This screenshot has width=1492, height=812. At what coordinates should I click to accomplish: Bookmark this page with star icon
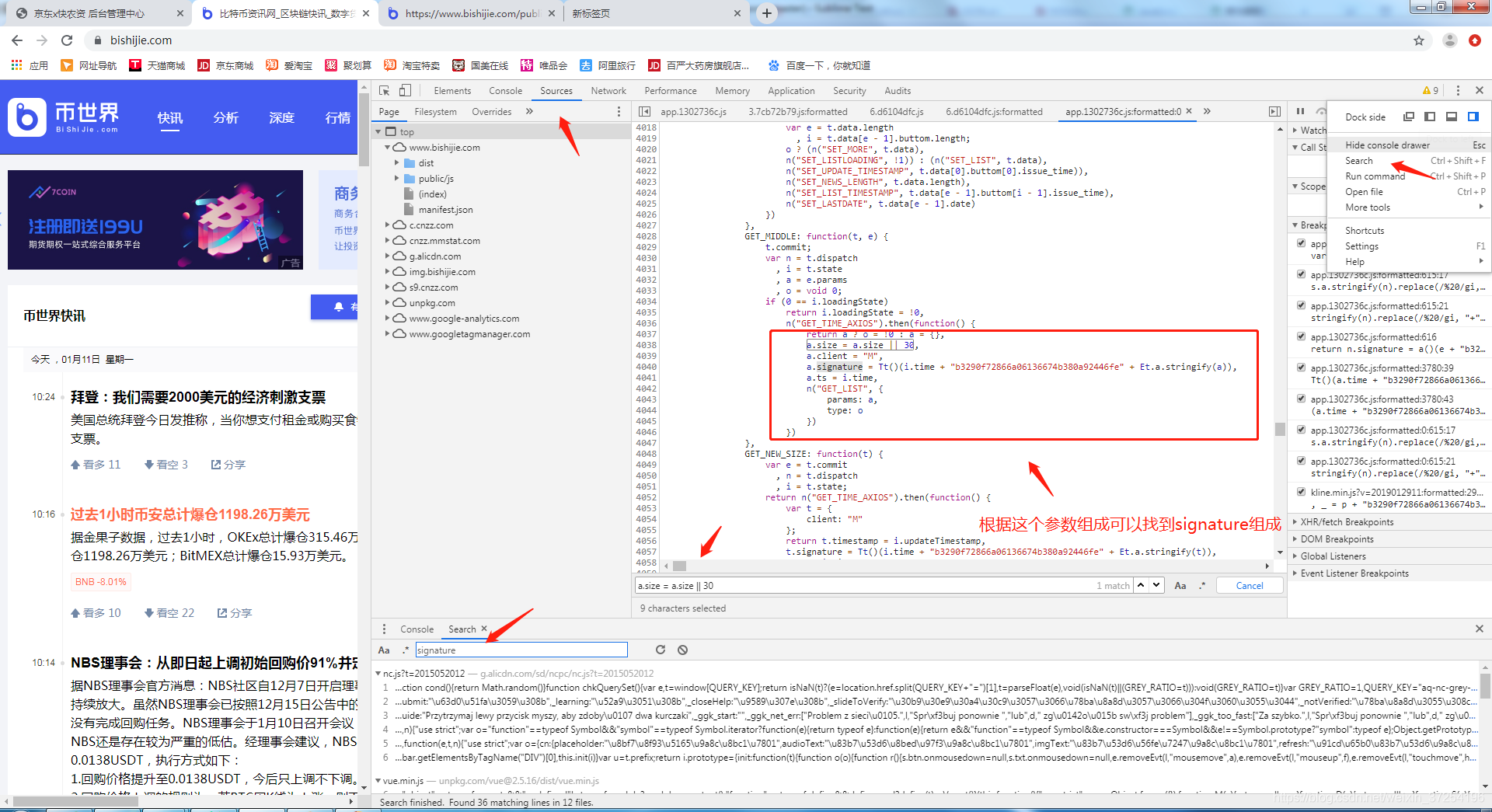(1419, 40)
